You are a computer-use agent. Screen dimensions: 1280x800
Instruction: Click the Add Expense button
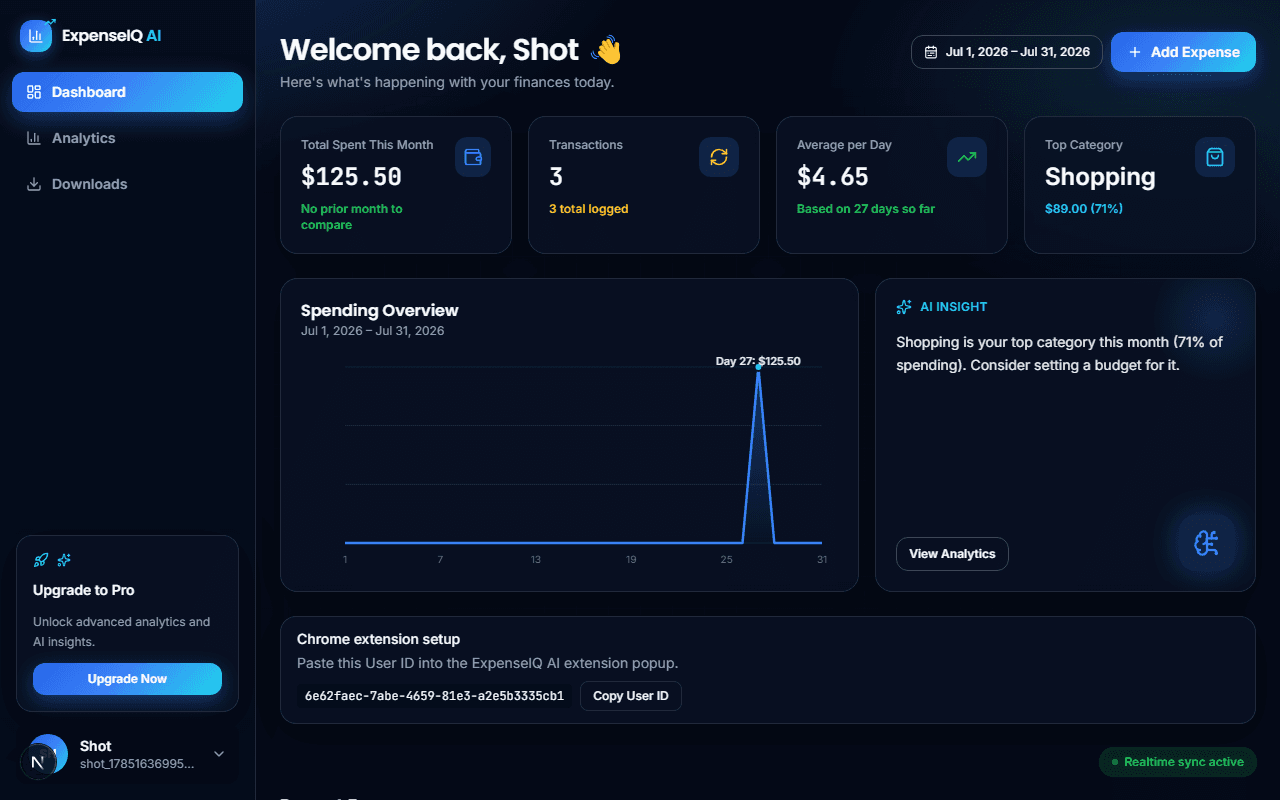(x=1183, y=52)
